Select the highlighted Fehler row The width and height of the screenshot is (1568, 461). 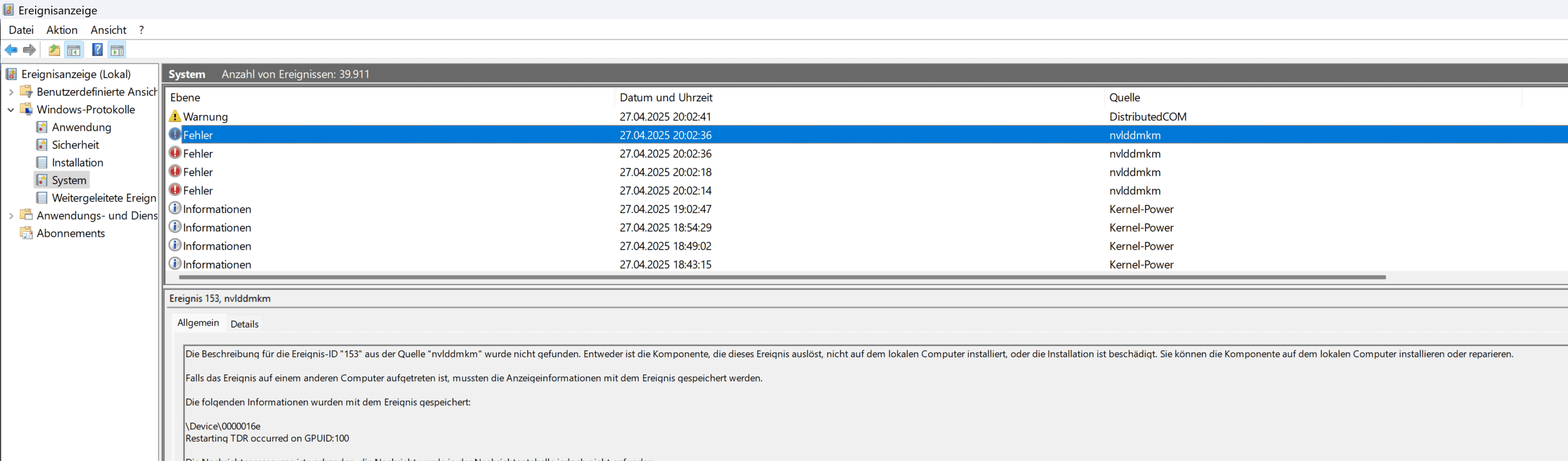[867, 135]
